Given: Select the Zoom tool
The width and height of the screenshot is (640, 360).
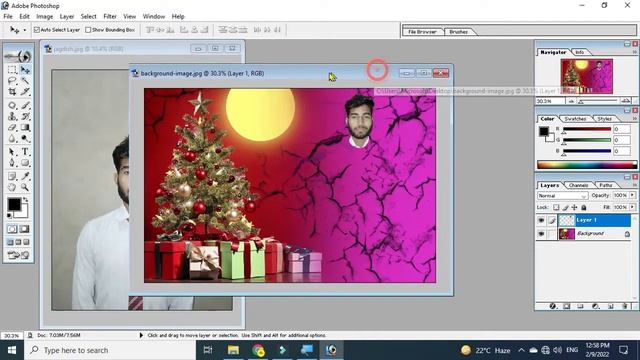Looking at the screenshot, I should click(x=25, y=187).
